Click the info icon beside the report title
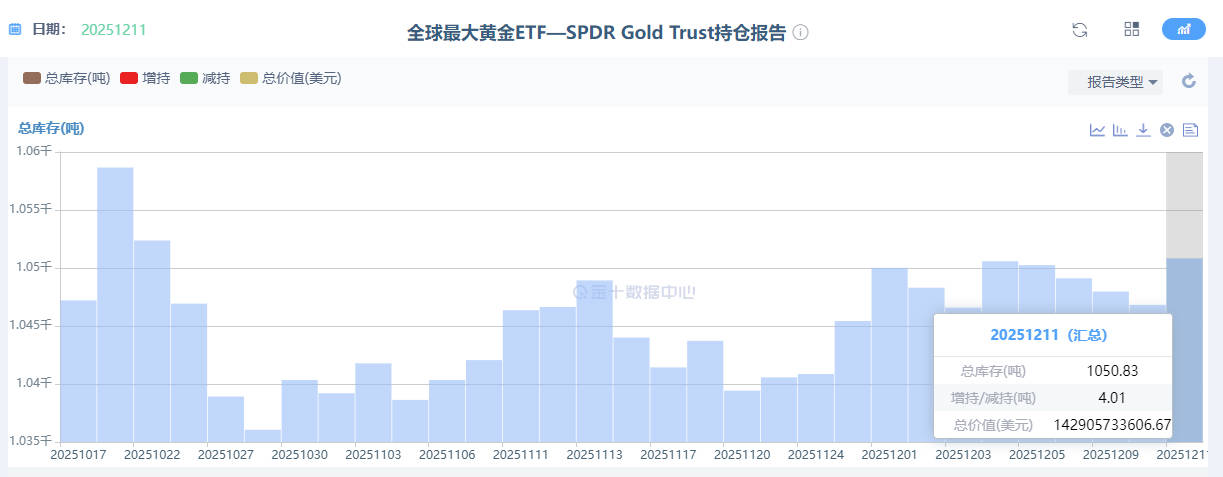 800,32
